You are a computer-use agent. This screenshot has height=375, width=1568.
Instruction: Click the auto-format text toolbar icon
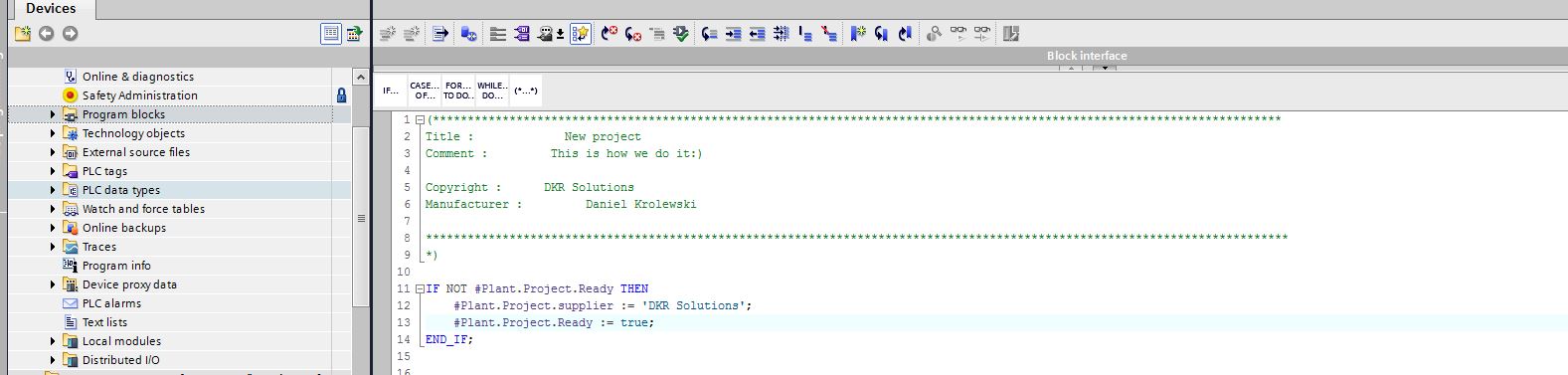coord(782,34)
